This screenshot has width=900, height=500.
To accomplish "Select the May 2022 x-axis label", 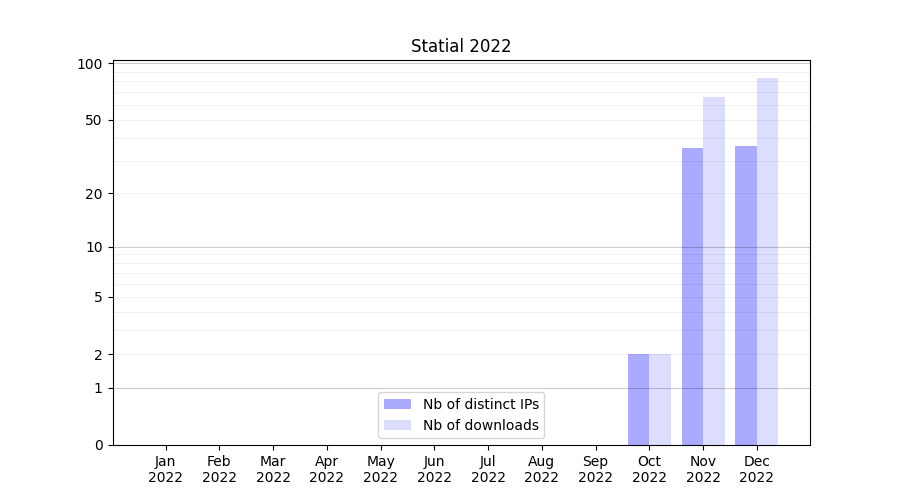I will (381, 469).
